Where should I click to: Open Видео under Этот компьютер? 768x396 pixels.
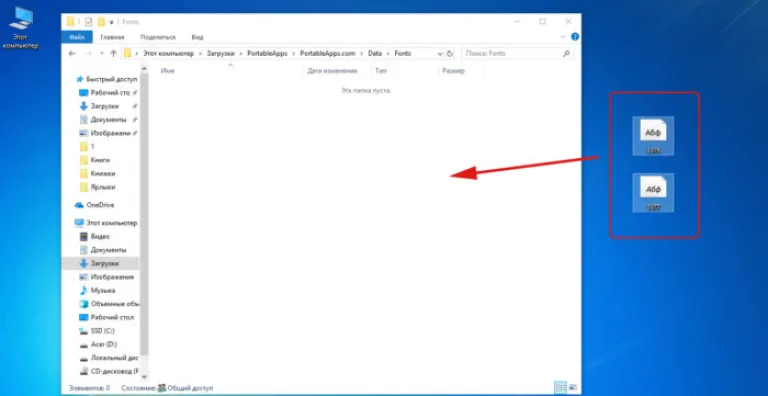tap(95, 236)
